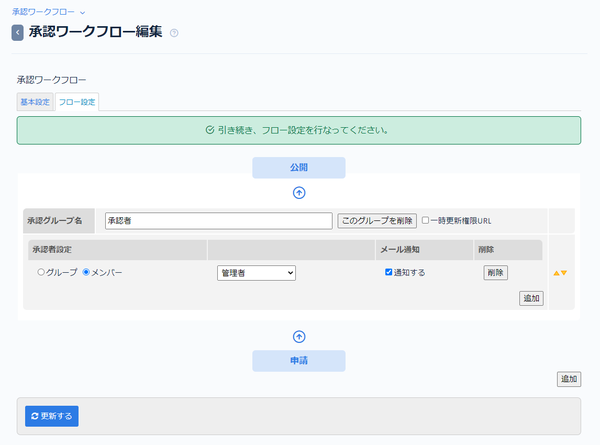Click the 公開 stage button
The width and height of the screenshot is (600, 445).
299,168
